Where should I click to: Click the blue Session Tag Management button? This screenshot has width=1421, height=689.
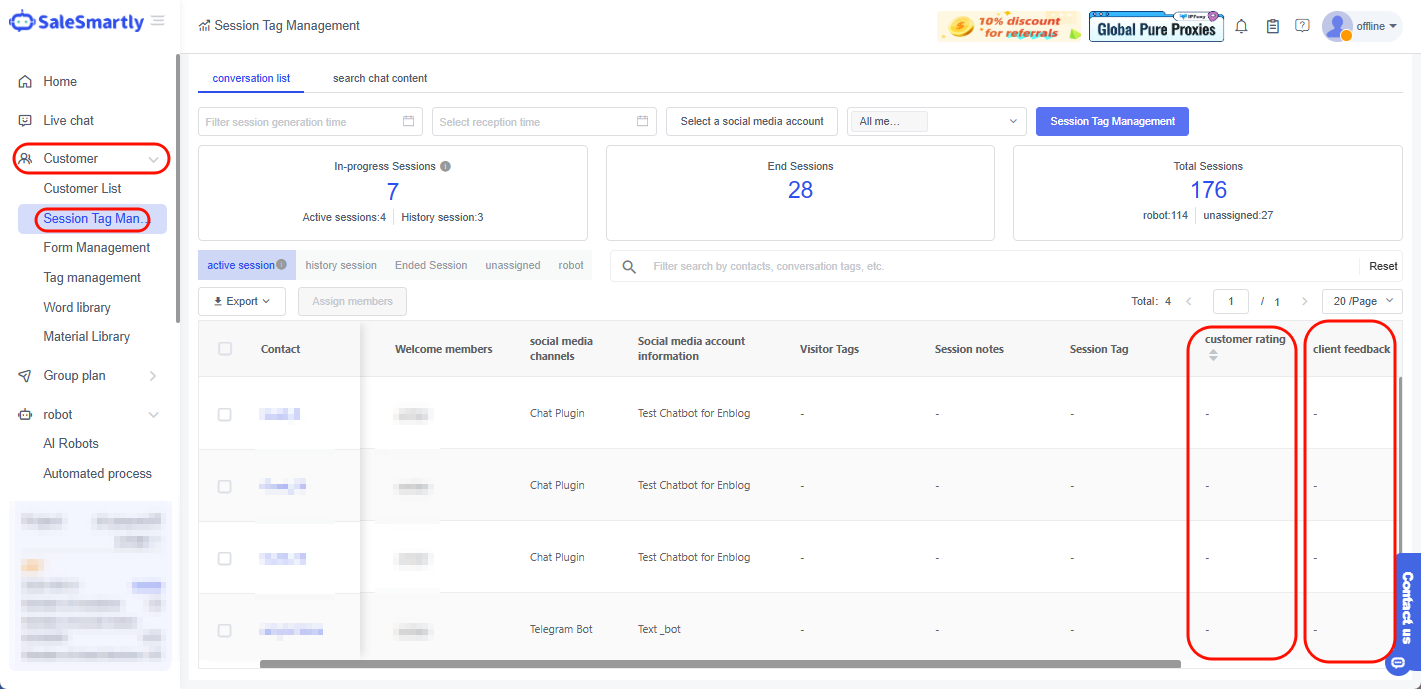pyautogui.click(x=1112, y=121)
